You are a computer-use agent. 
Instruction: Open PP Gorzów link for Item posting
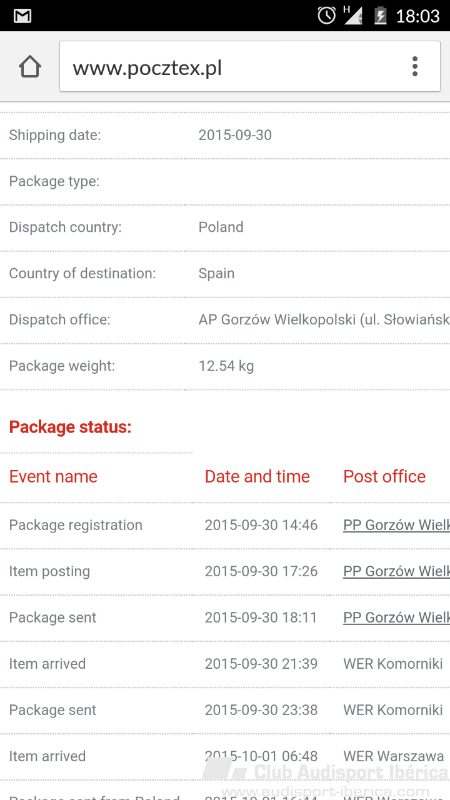point(396,571)
